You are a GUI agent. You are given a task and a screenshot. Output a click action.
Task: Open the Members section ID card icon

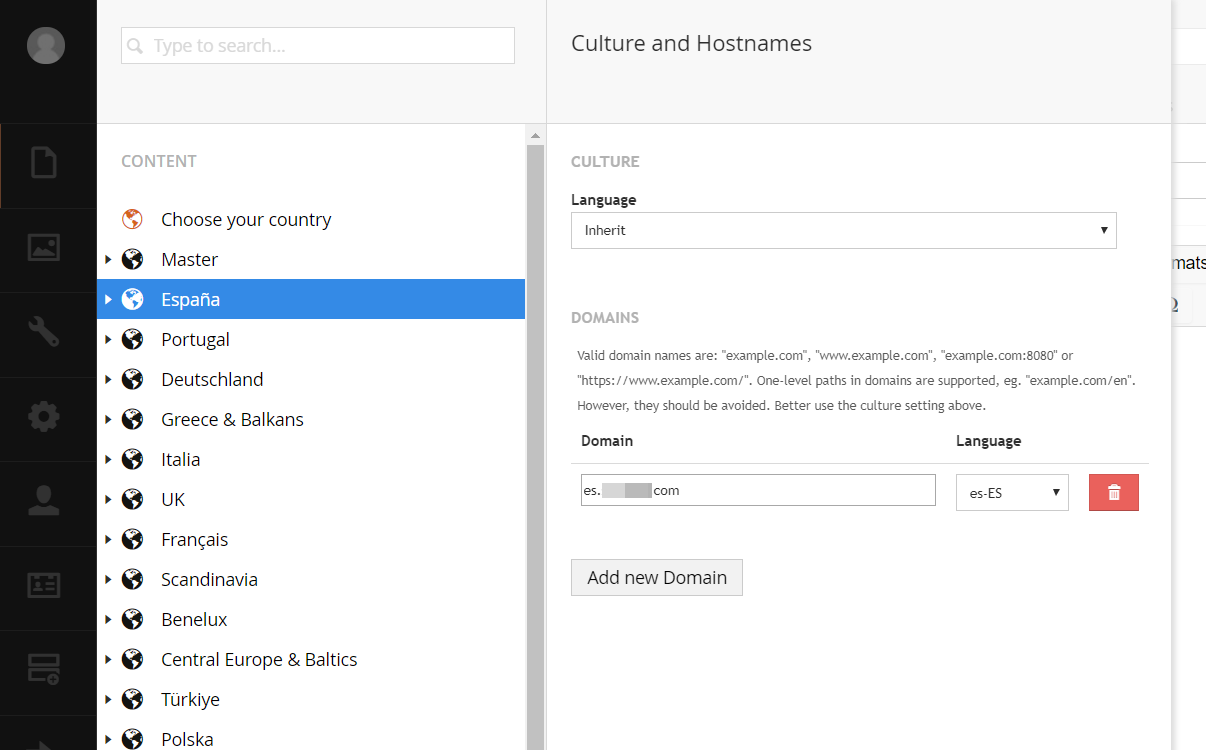(x=44, y=585)
